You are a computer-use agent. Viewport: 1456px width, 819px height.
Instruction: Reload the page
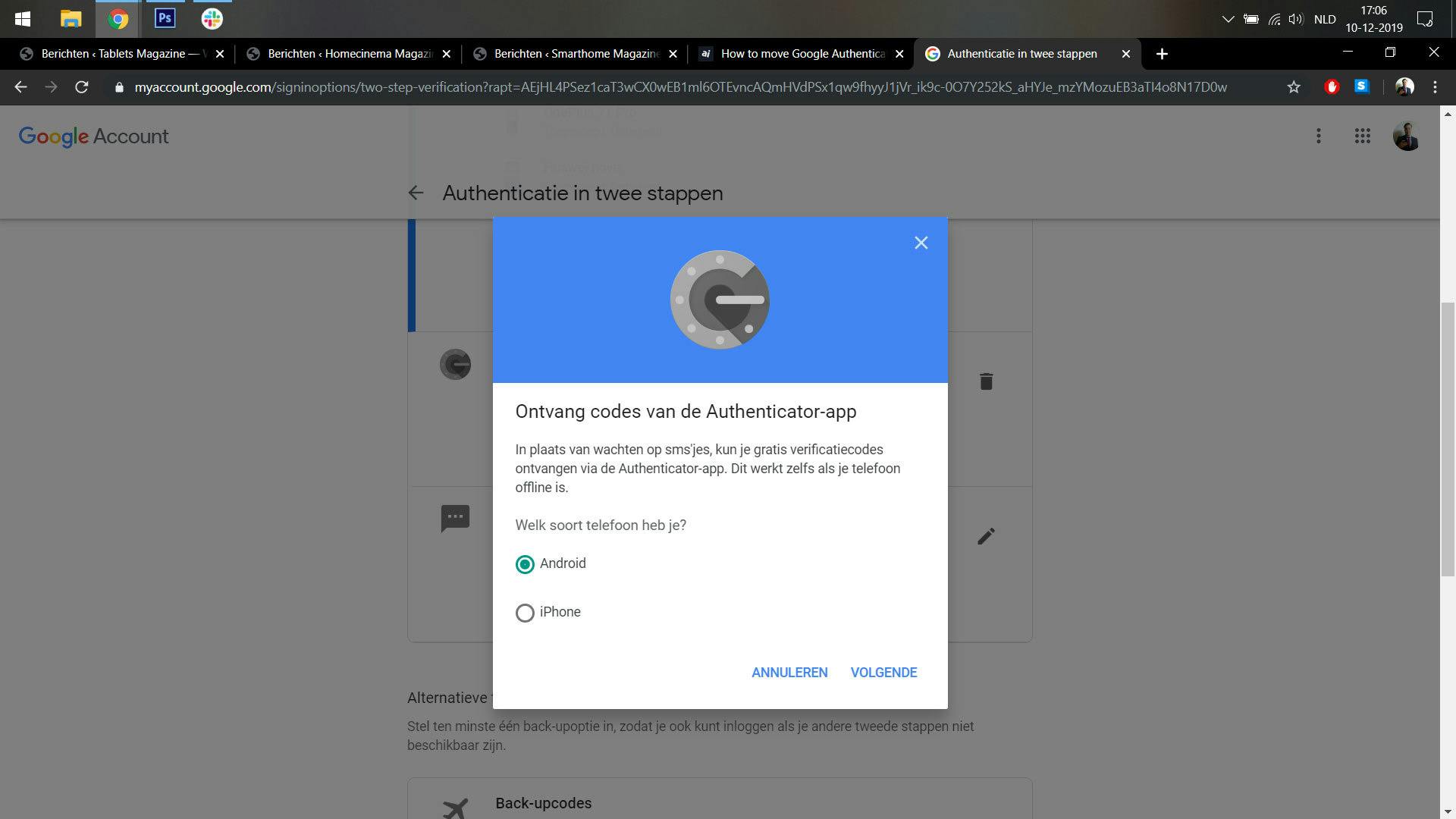click(x=82, y=87)
